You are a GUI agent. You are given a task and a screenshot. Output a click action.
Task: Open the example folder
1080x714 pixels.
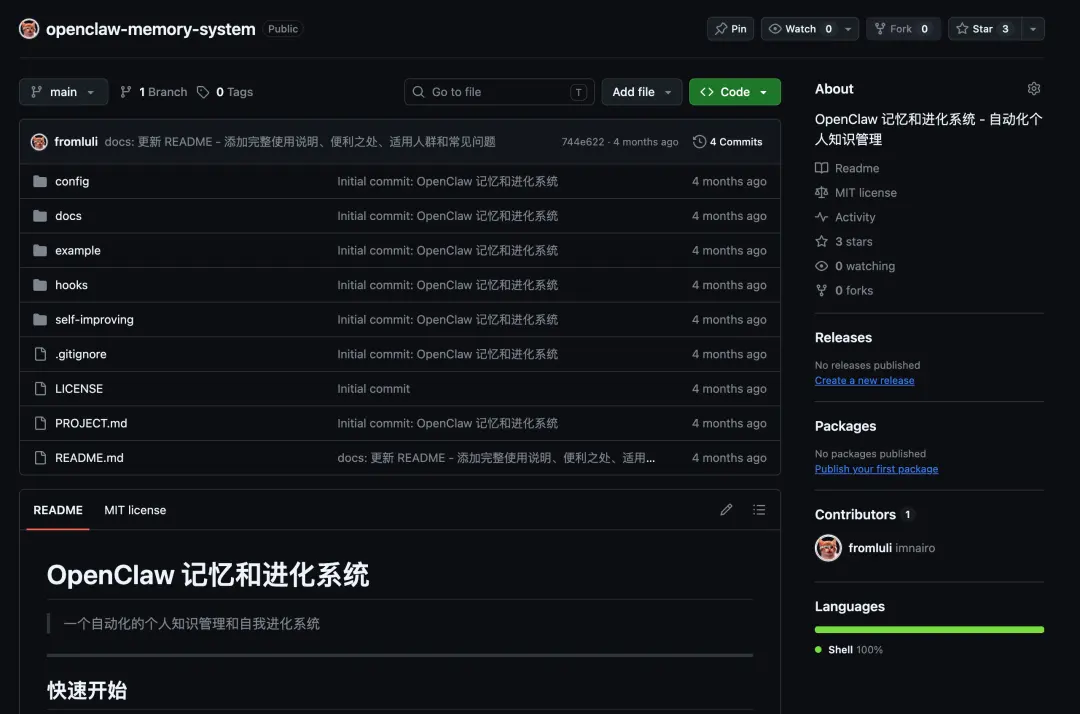[x=78, y=251]
